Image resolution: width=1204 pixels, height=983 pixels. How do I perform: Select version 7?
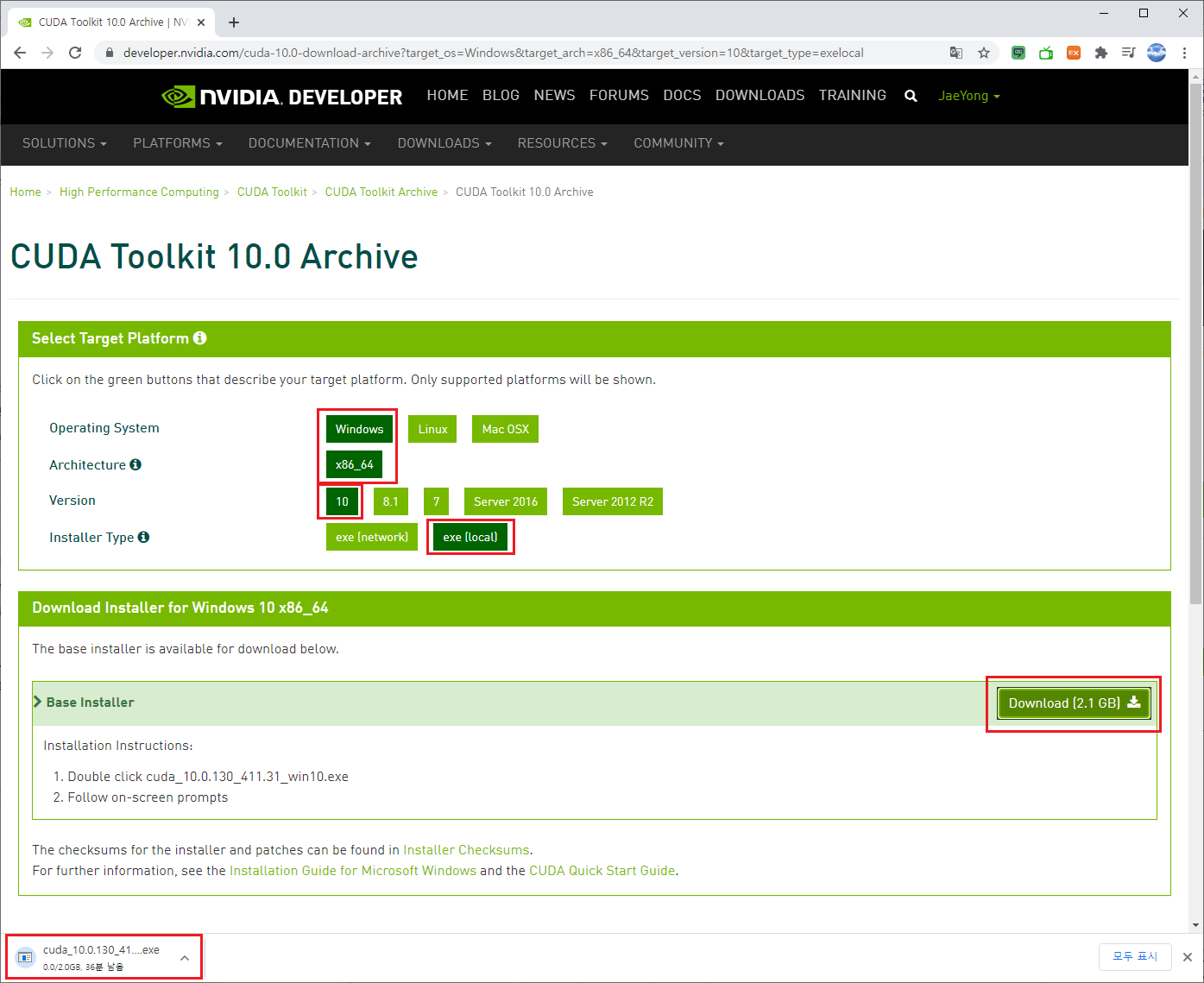[x=436, y=501]
